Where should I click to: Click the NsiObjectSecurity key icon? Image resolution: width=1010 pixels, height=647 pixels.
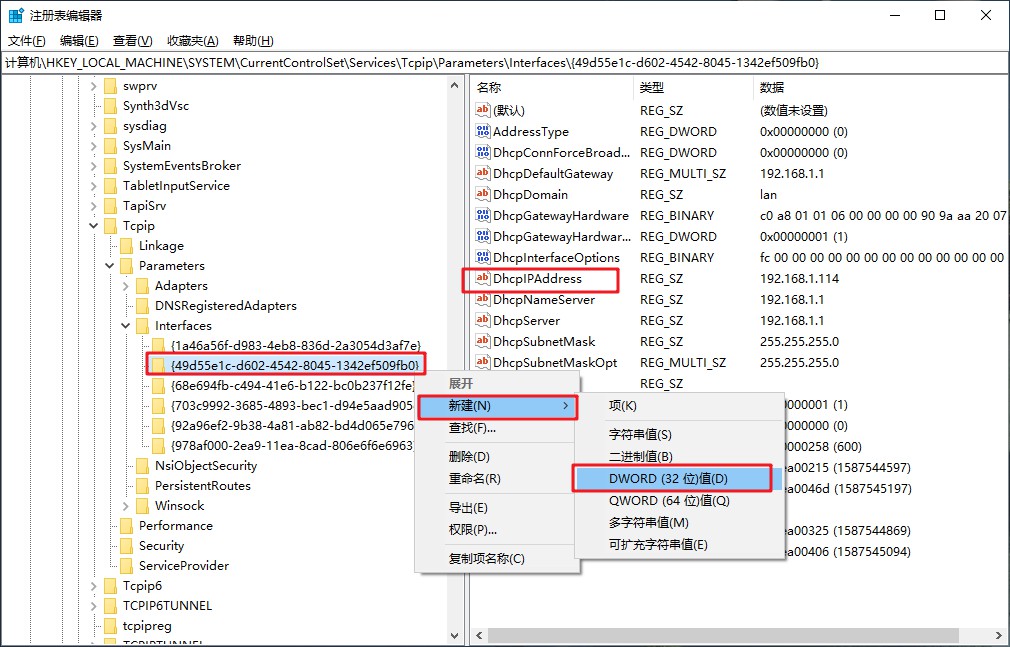[x=141, y=465]
